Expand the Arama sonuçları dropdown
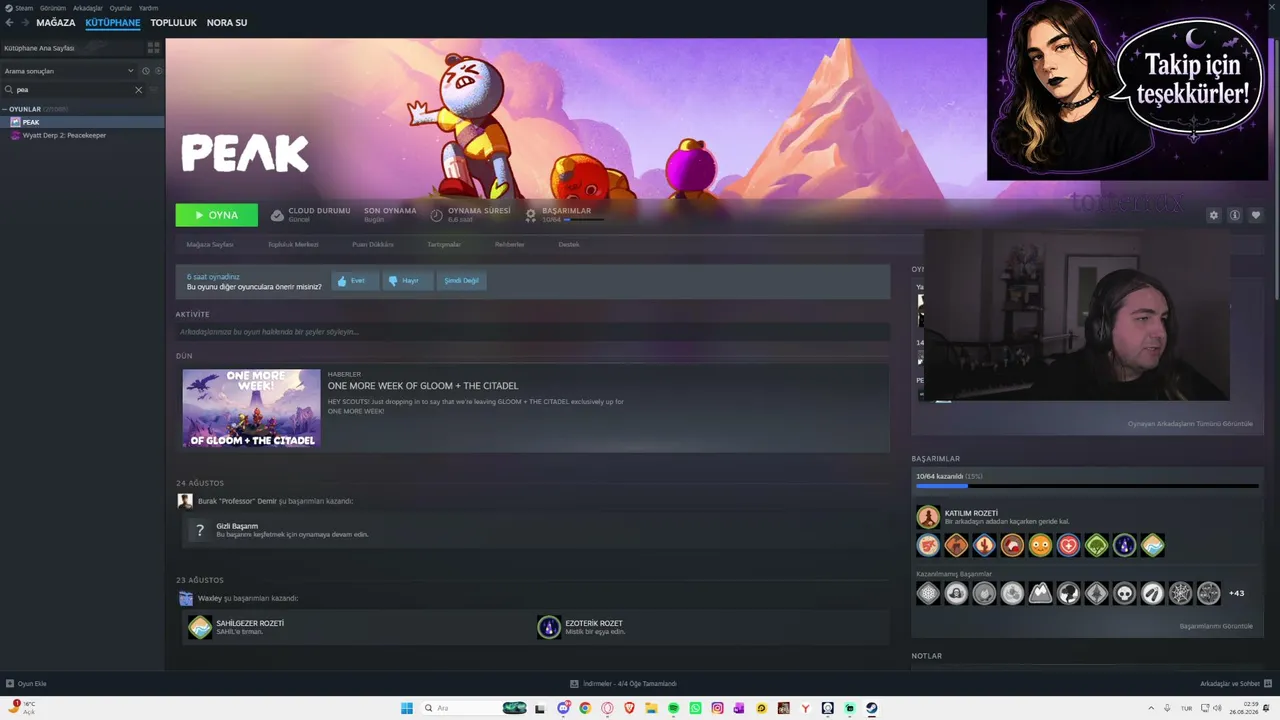Image resolution: width=1280 pixels, height=720 pixels. pyautogui.click(x=69, y=71)
